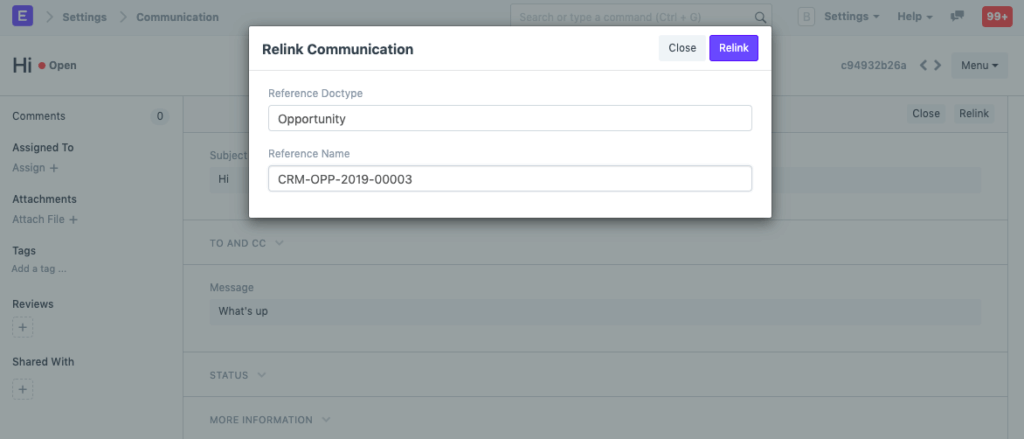Click the Reference Doctype field

[x=510, y=118]
